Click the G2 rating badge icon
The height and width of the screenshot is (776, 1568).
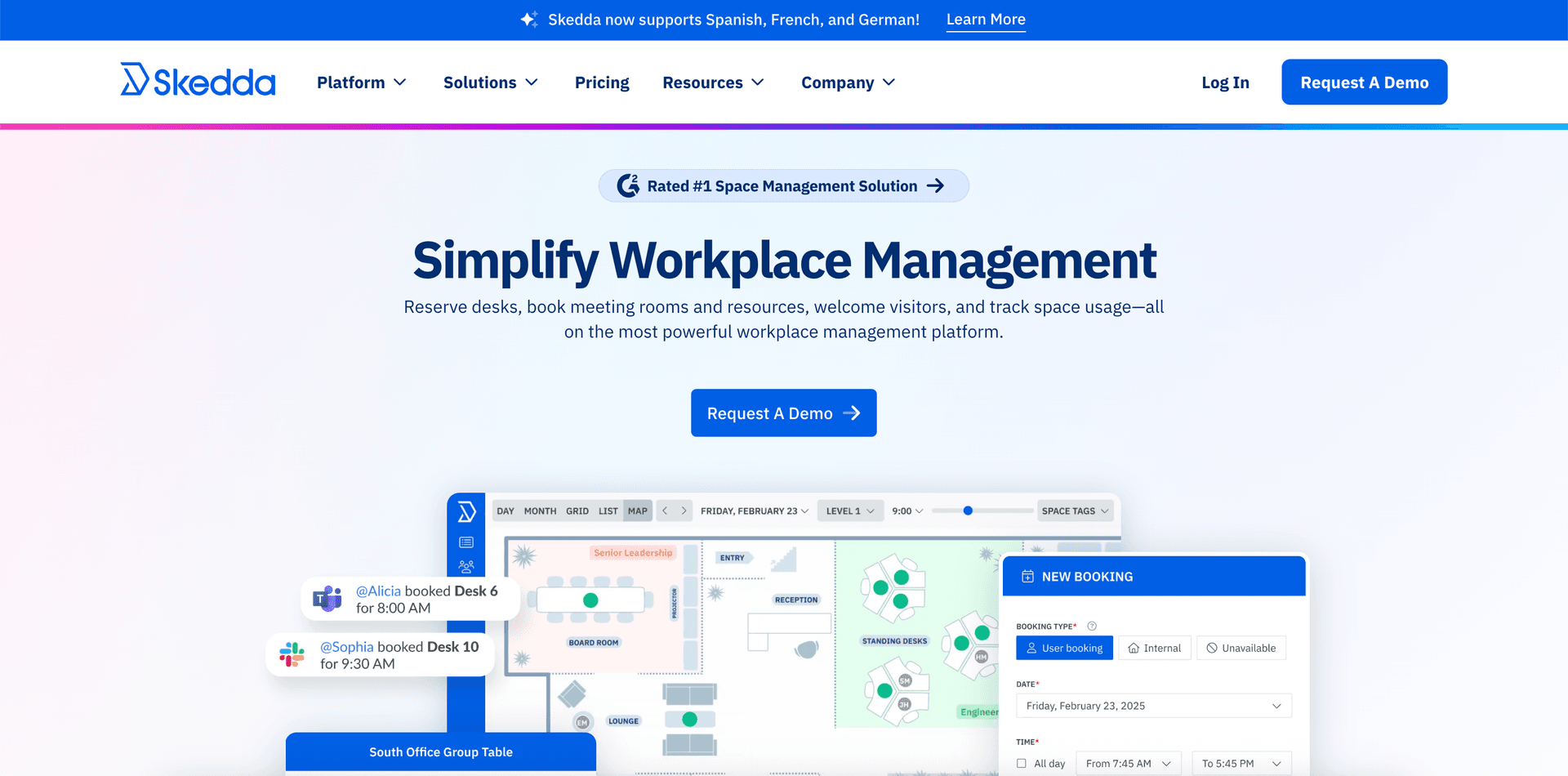[x=628, y=186]
